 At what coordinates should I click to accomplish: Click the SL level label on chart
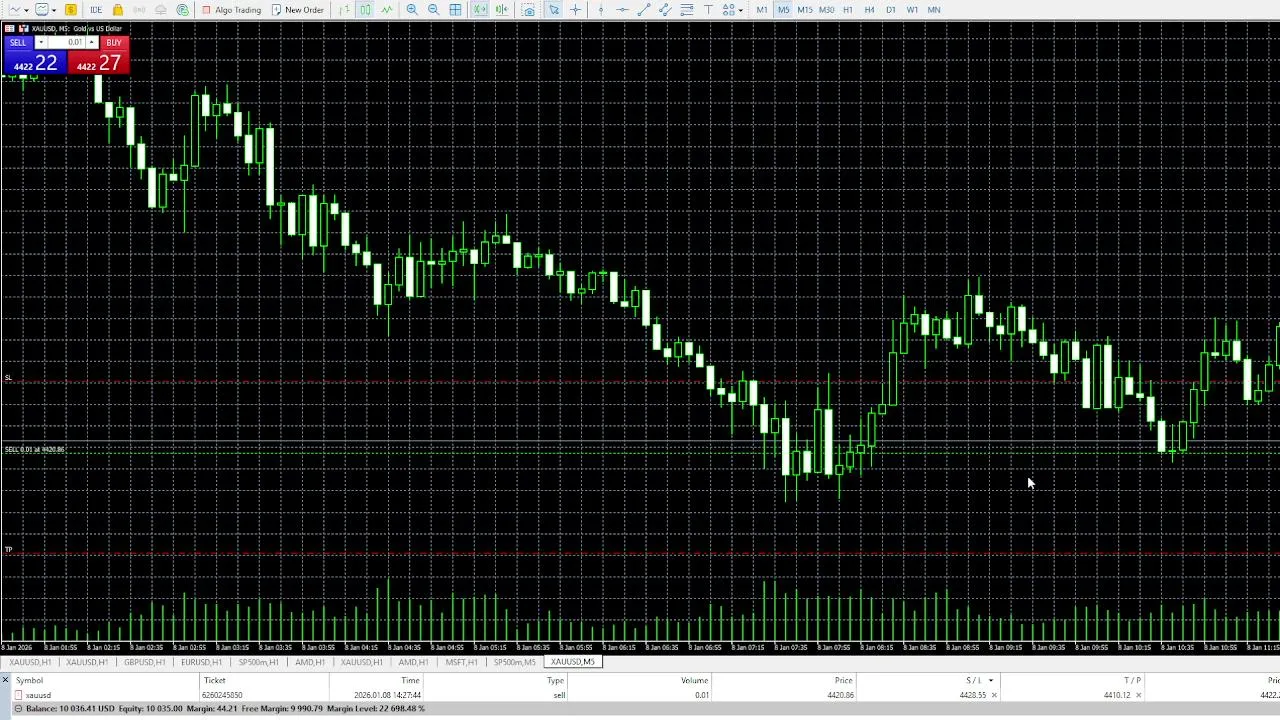pyautogui.click(x=8, y=378)
